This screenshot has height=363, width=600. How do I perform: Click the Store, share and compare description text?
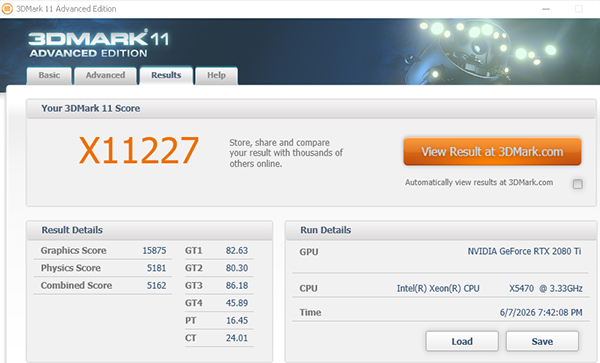click(286, 153)
